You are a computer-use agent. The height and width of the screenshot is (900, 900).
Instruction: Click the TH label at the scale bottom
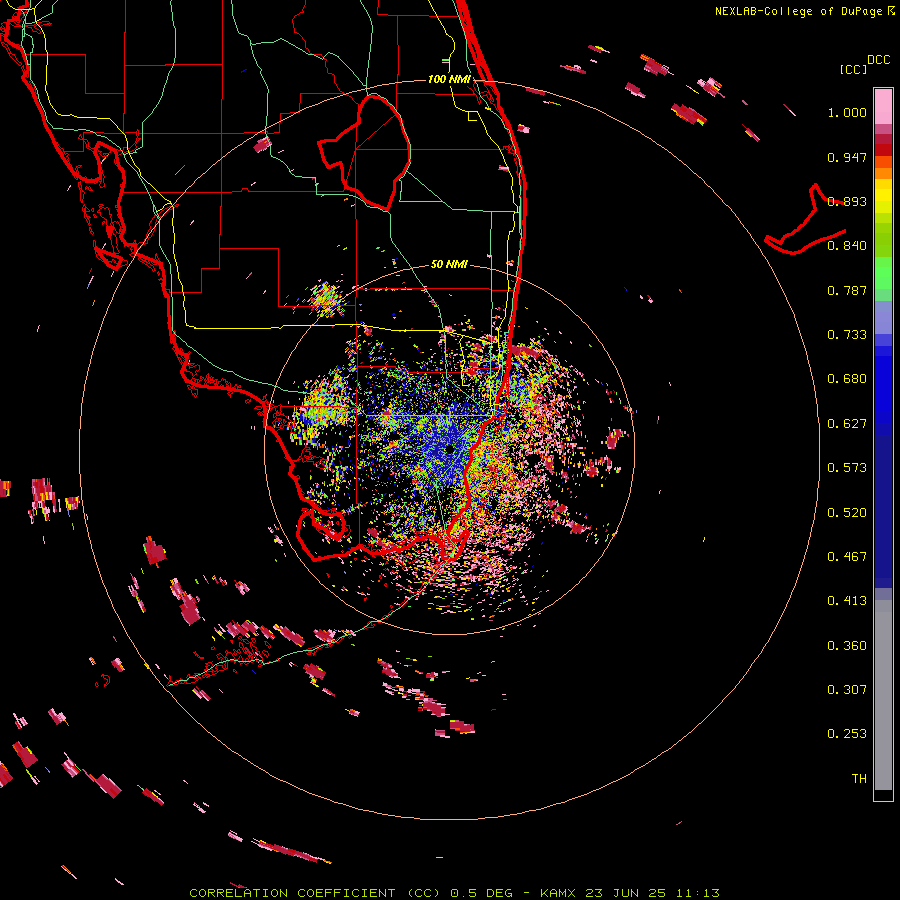point(859,779)
